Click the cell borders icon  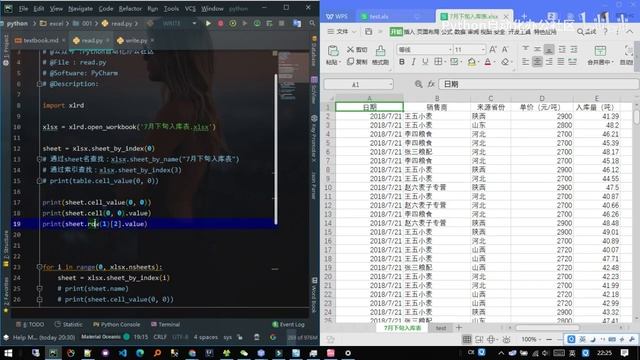coord(438,62)
